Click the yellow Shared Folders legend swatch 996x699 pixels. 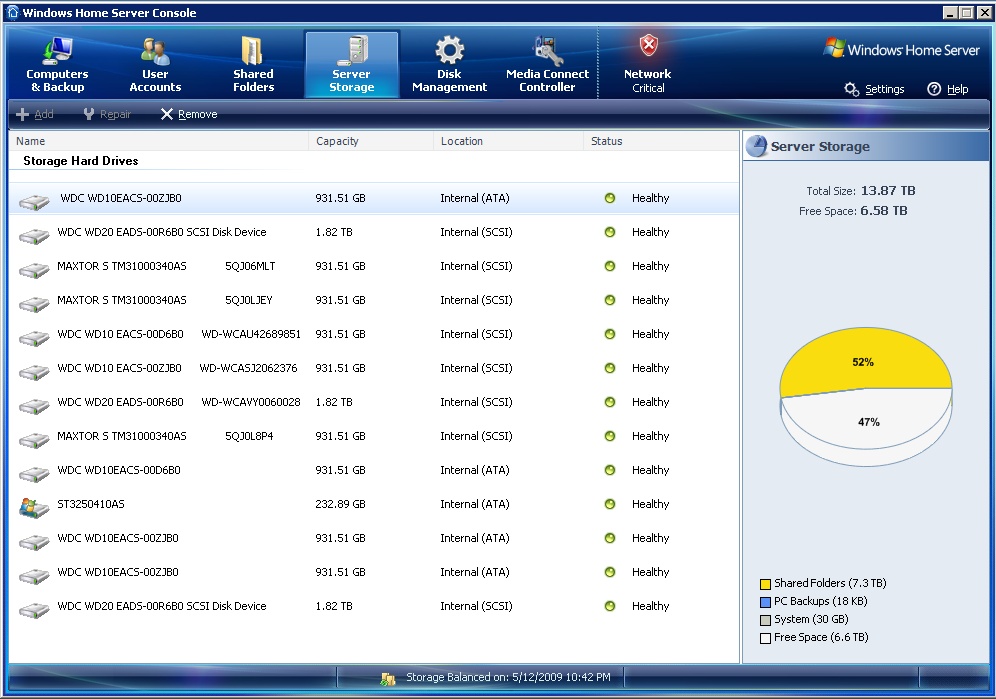765,583
